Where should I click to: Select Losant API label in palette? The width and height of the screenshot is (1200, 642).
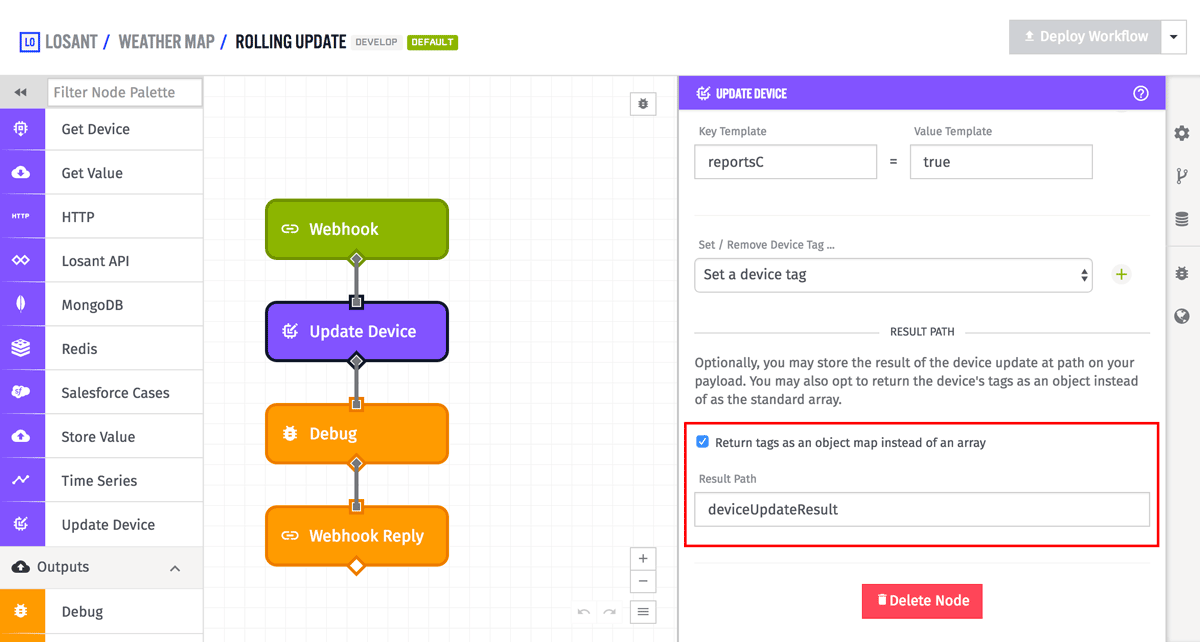(x=96, y=261)
